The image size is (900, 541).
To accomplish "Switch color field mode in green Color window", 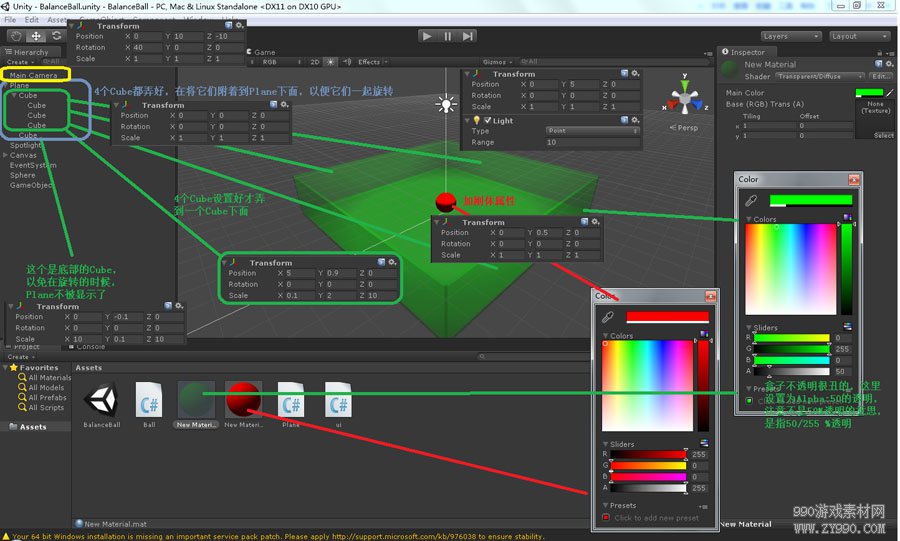I will click(x=847, y=217).
